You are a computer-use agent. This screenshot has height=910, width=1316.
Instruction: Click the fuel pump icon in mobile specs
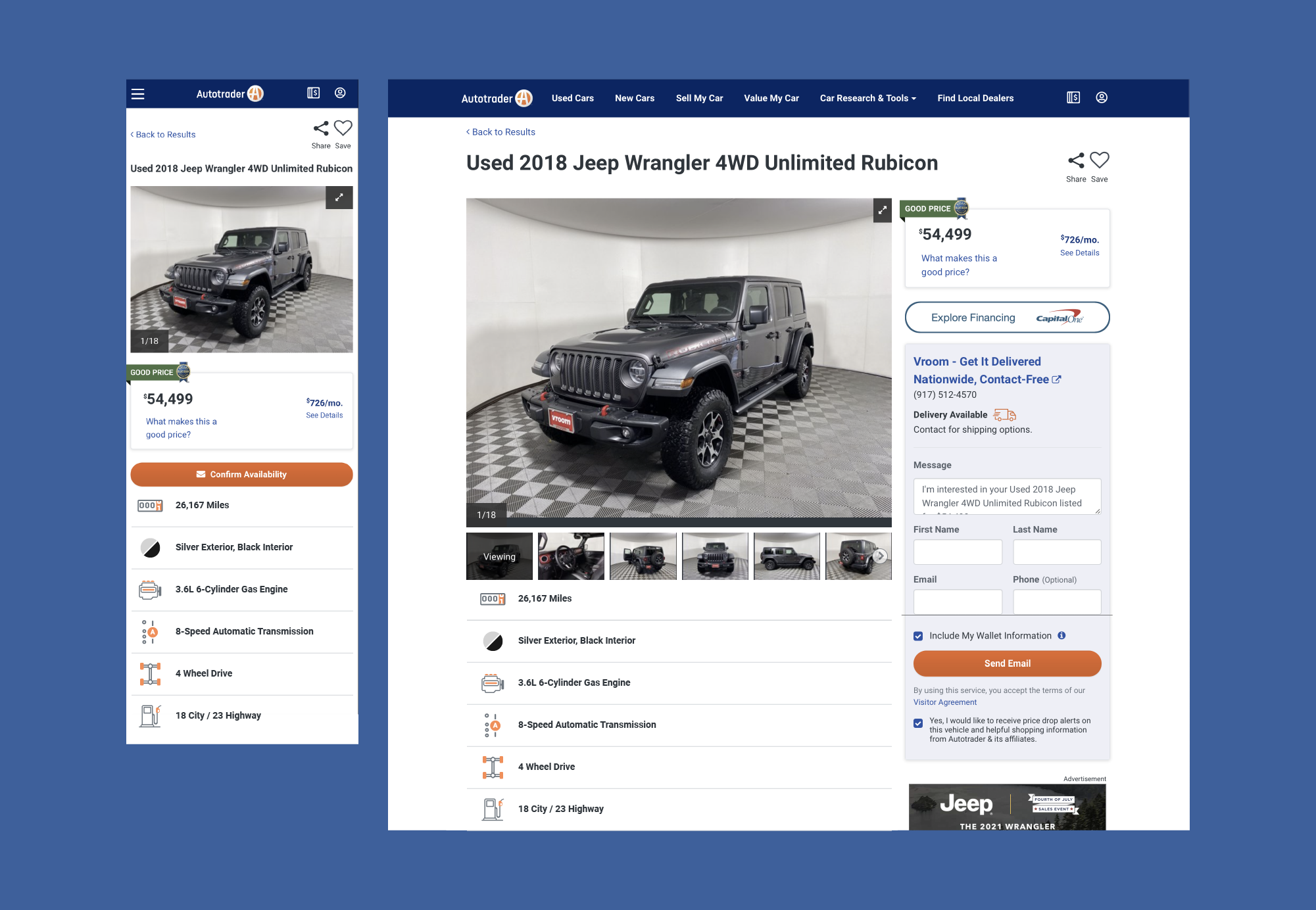tap(151, 716)
